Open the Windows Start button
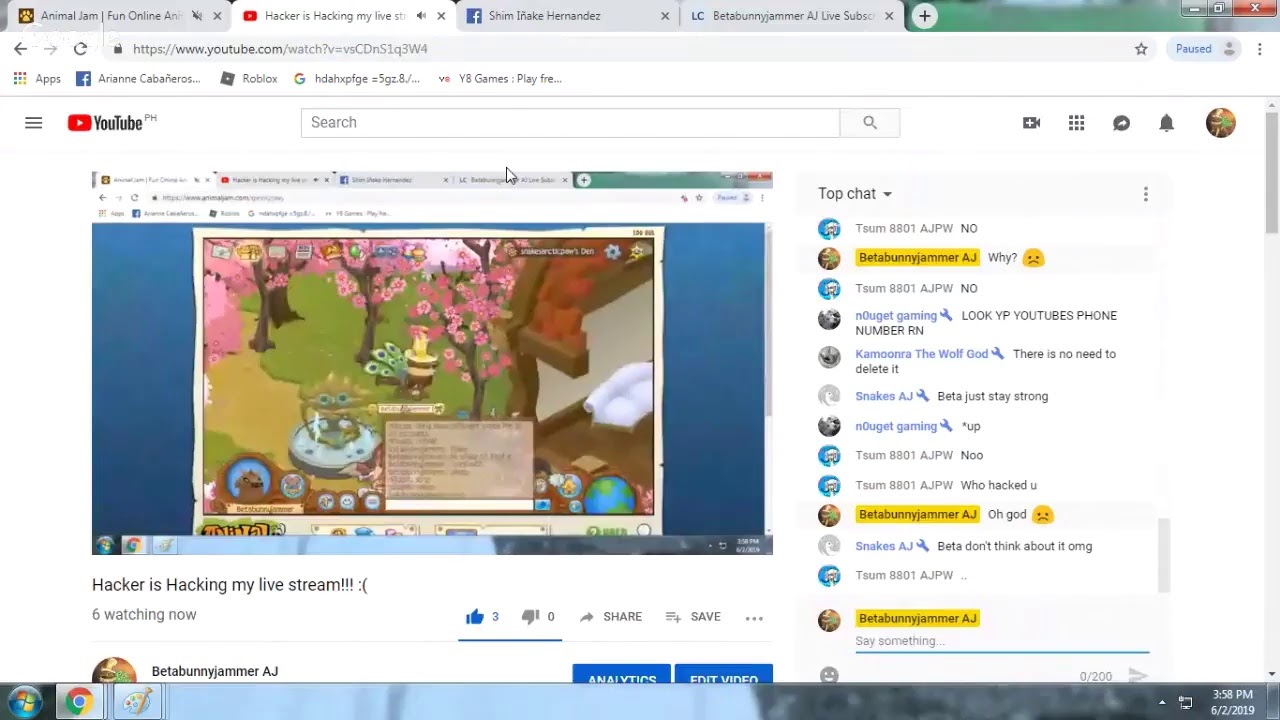 point(23,703)
